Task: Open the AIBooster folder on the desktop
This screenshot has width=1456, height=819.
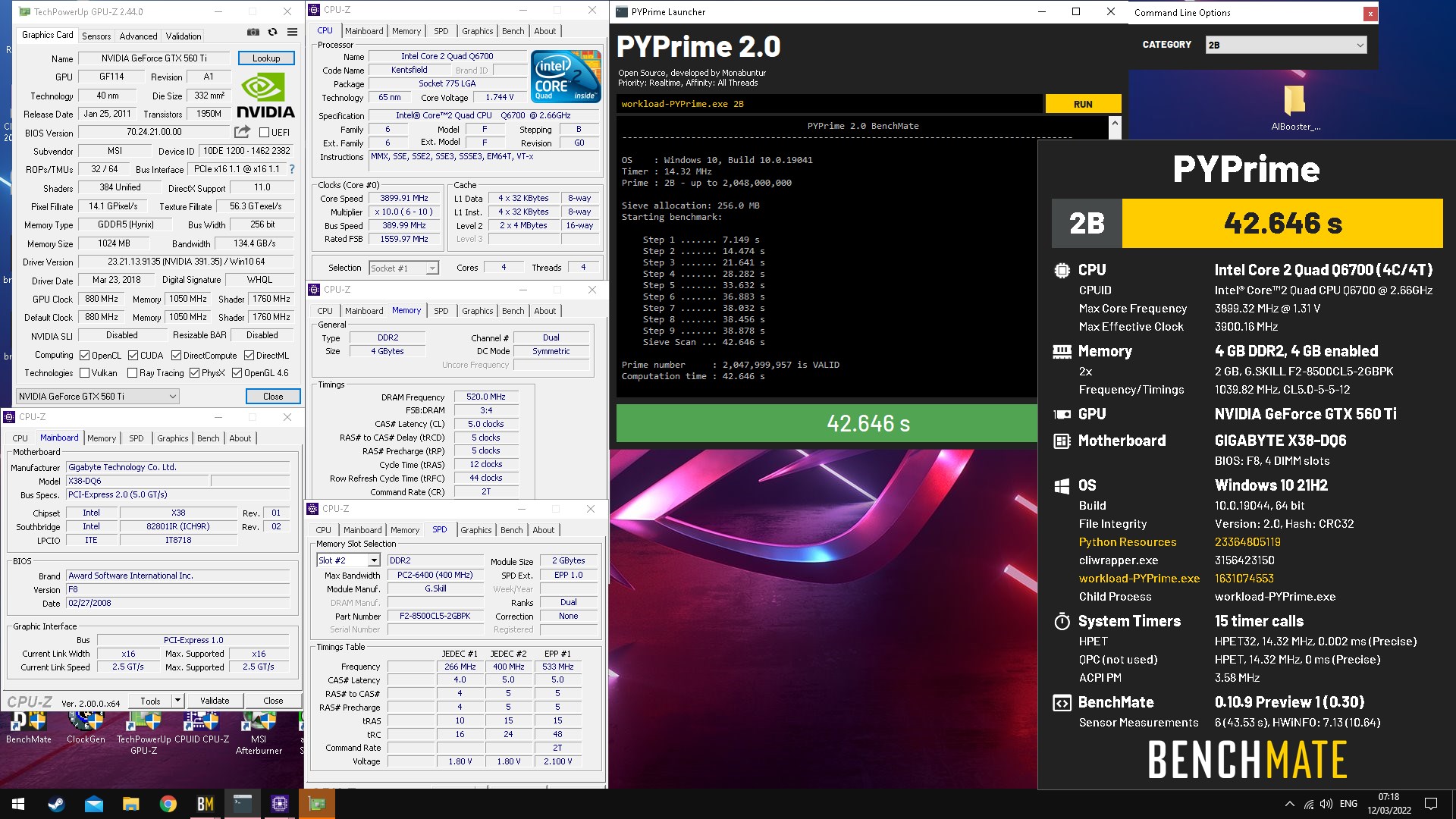Action: (x=1295, y=106)
